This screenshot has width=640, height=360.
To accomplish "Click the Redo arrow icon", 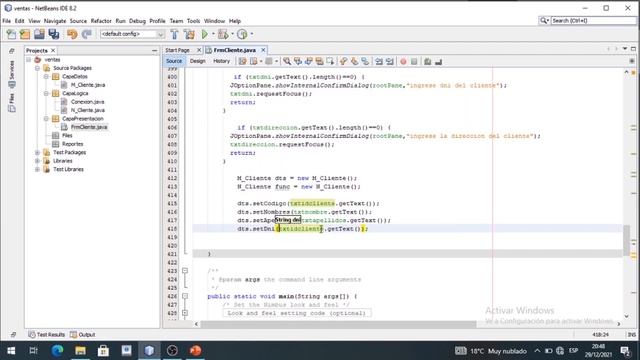I will (87, 34).
